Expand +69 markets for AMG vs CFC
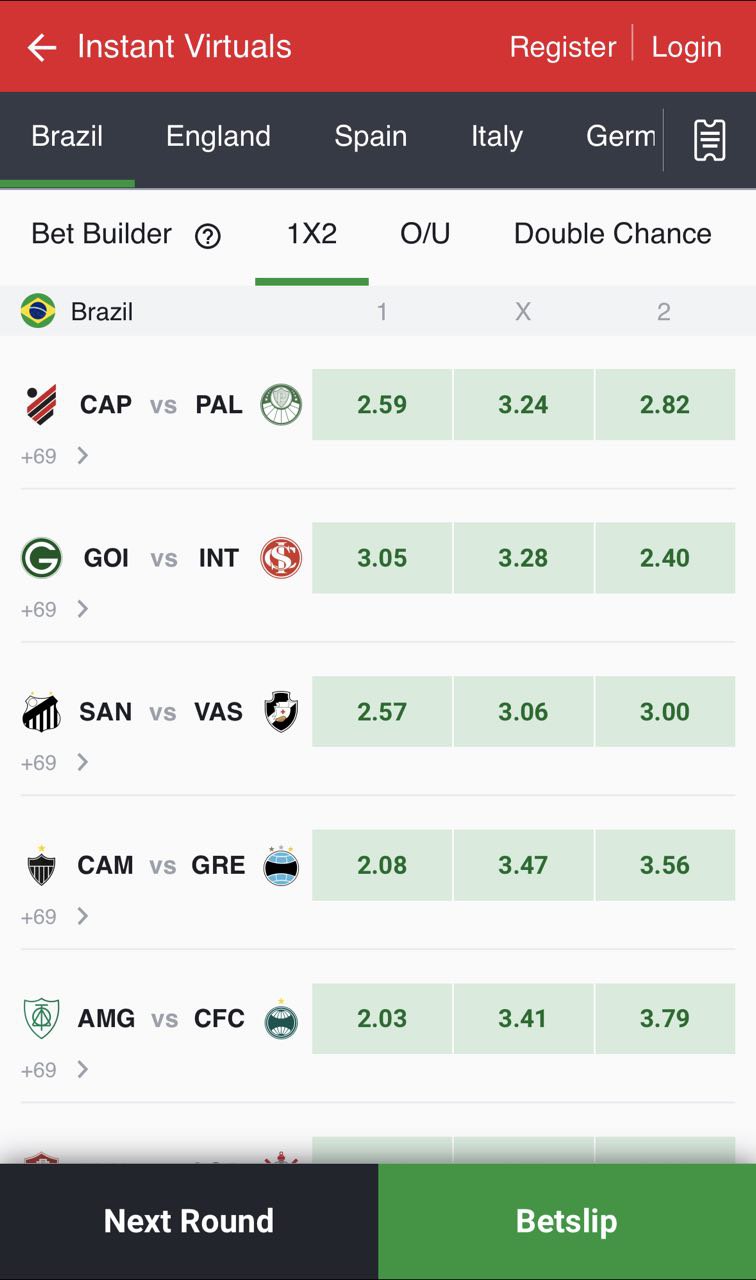The height and width of the screenshot is (1280, 756). (55, 1070)
